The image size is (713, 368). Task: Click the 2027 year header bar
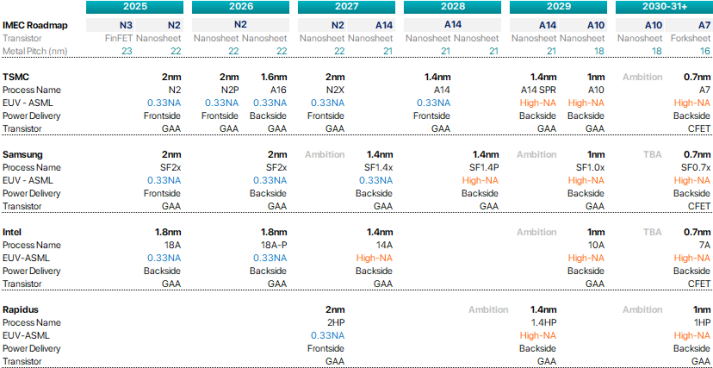346,7
